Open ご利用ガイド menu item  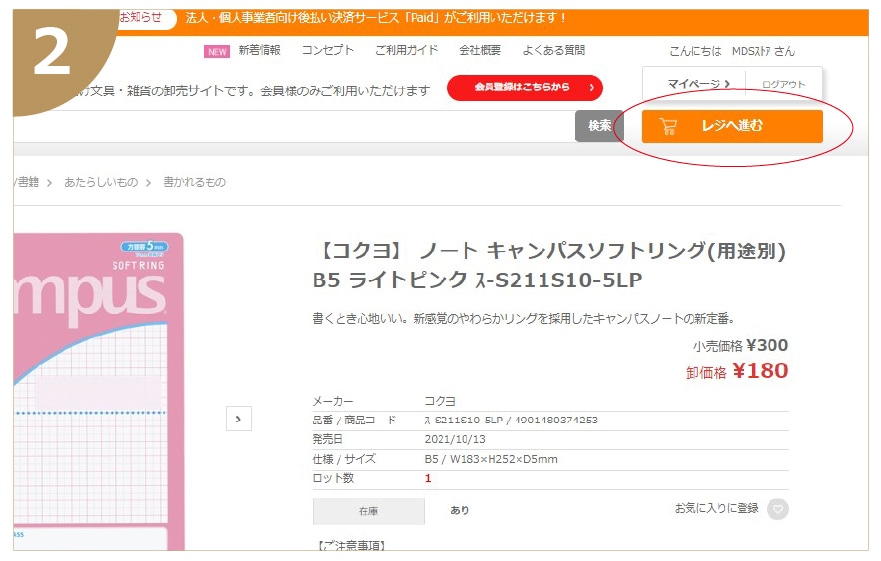coord(406,50)
